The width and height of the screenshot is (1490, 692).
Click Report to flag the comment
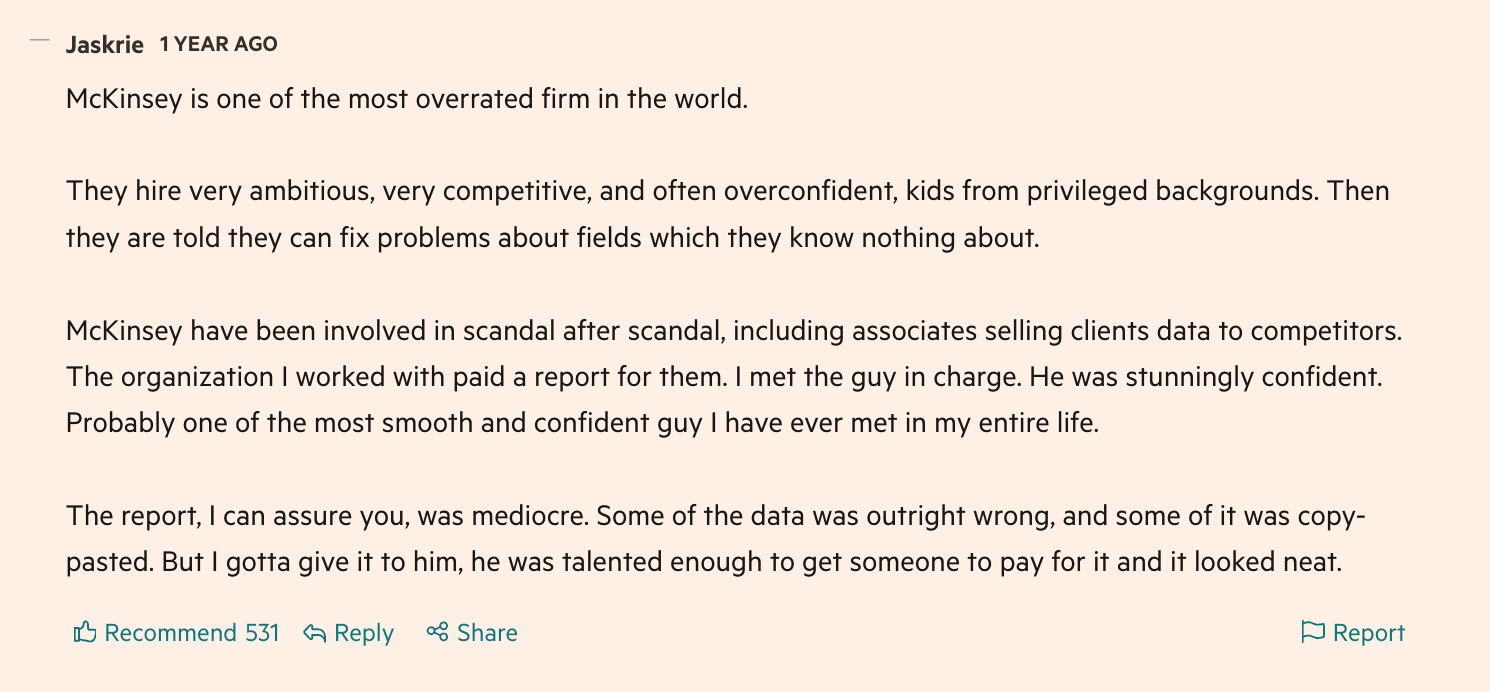point(1368,632)
